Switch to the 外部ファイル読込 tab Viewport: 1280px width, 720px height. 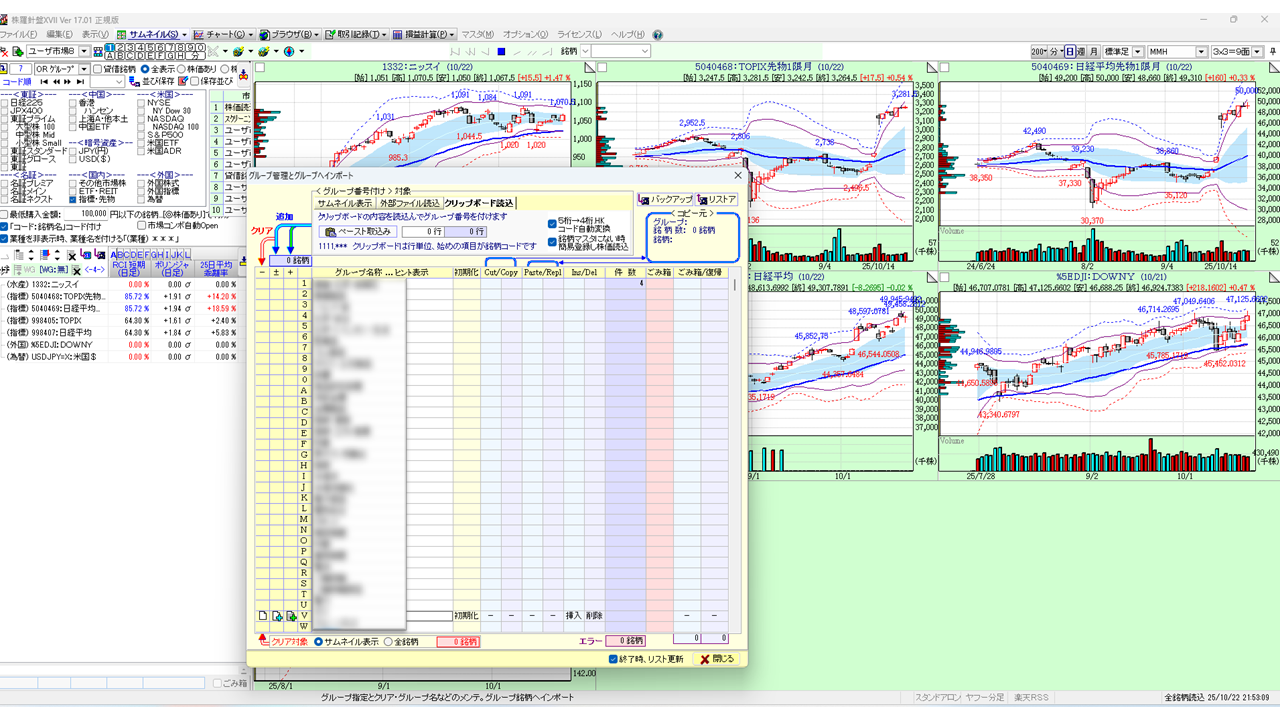click(x=410, y=203)
